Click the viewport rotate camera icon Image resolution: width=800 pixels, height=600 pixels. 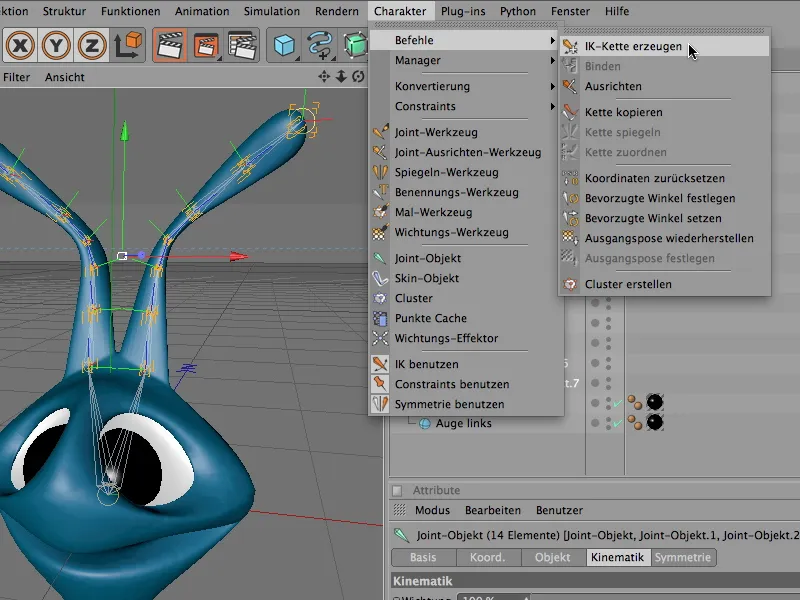pos(359,77)
